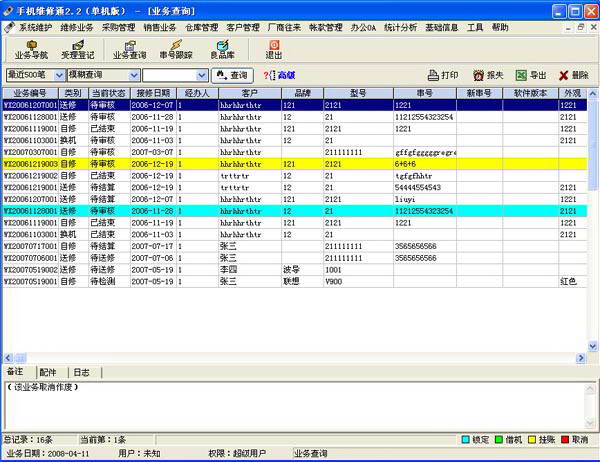
Task: Select the 串号跟踪 tracking toolbar icon
Action: point(177,49)
